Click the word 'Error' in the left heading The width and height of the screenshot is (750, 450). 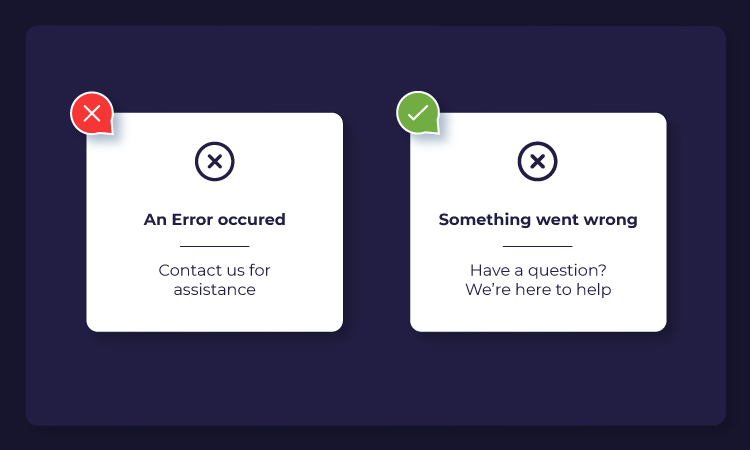click(x=192, y=220)
